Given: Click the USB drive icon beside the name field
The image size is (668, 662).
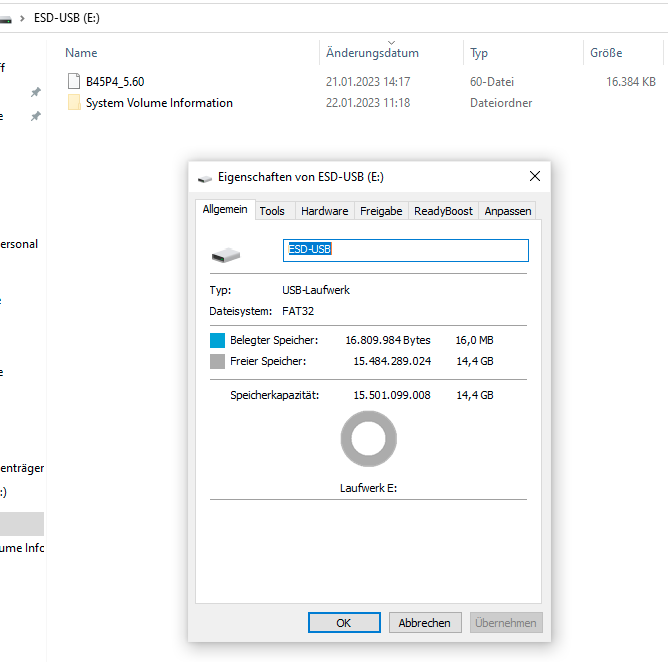Looking at the screenshot, I should (x=226, y=255).
